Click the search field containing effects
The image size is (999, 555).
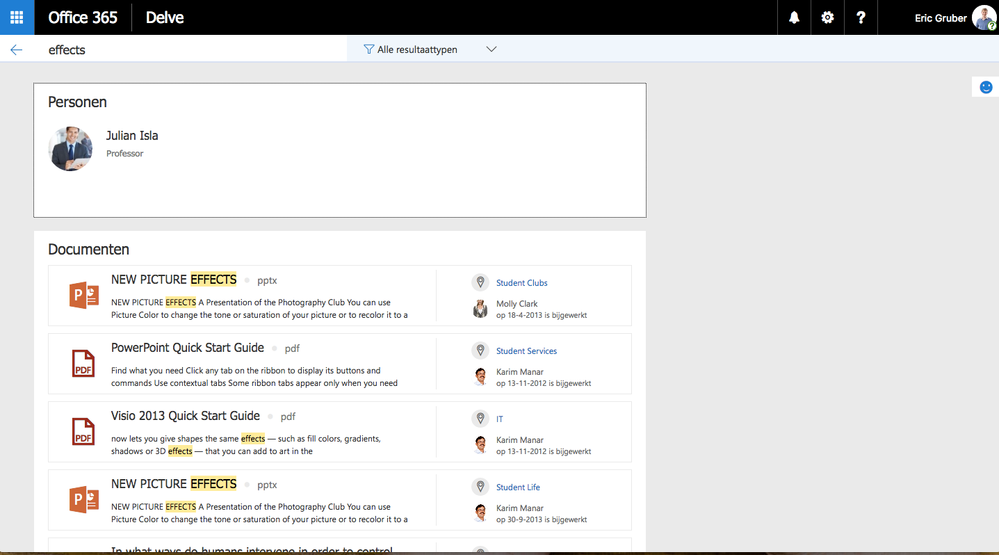(x=191, y=50)
